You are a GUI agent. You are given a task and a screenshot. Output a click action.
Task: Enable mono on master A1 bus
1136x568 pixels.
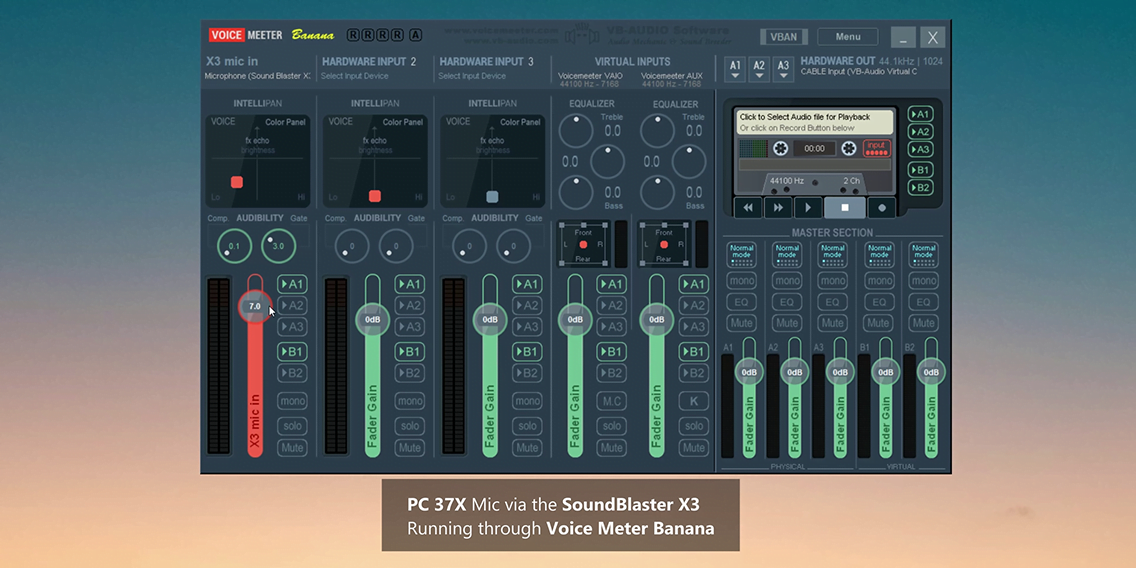tap(741, 281)
